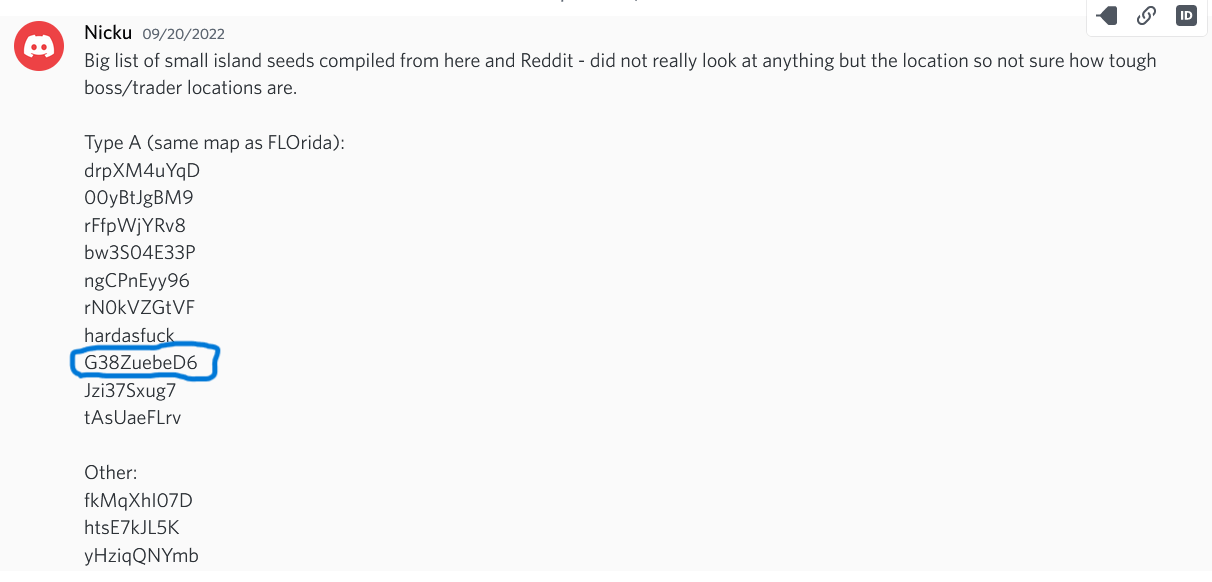Click the circled seed G38ZuebeD6
Screen dimensions: 1212x582
(x=141, y=363)
